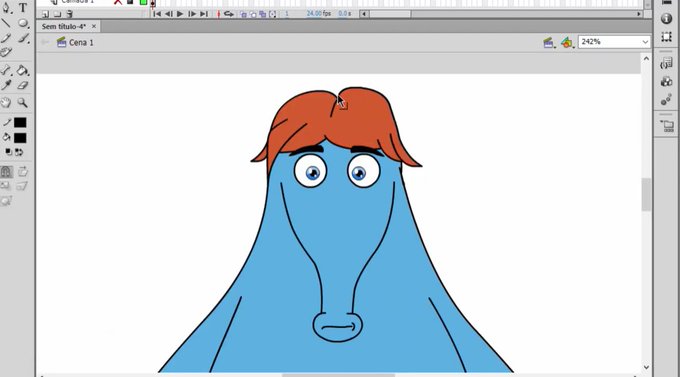
Task: Create a new layer folder
Action: click(x=57, y=14)
